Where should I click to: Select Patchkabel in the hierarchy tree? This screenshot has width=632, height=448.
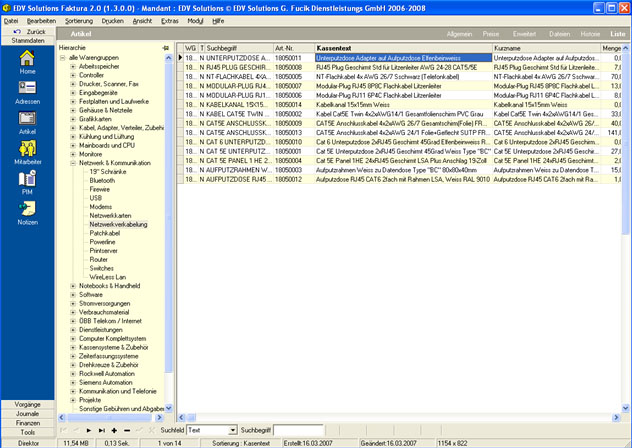105,233
